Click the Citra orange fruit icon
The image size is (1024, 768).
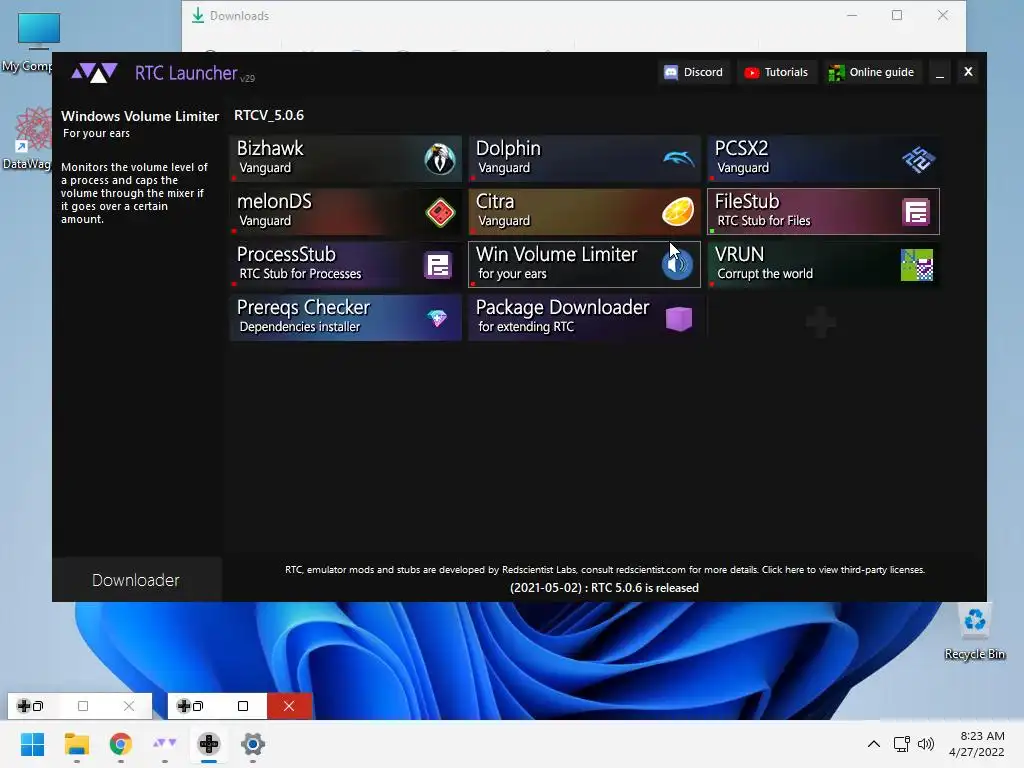coord(678,212)
